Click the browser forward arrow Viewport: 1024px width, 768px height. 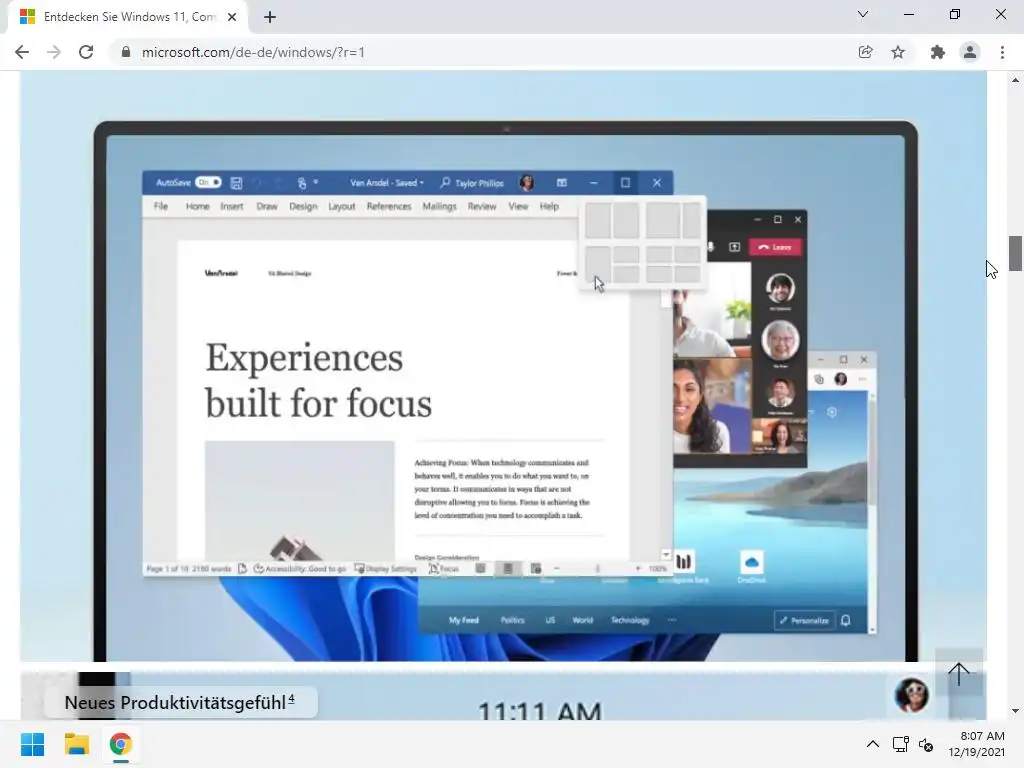[54, 52]
